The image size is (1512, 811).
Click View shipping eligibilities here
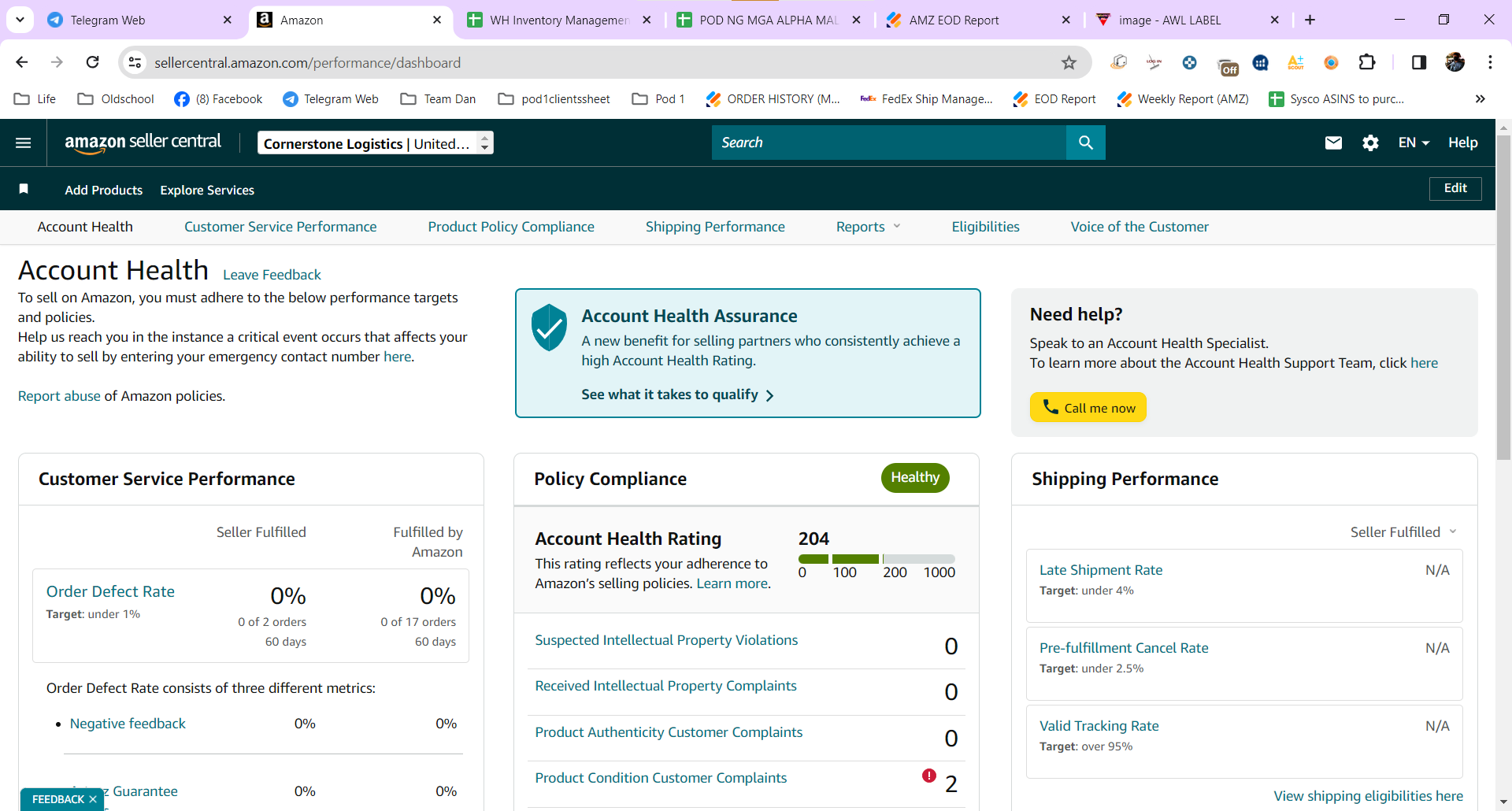1369,796
